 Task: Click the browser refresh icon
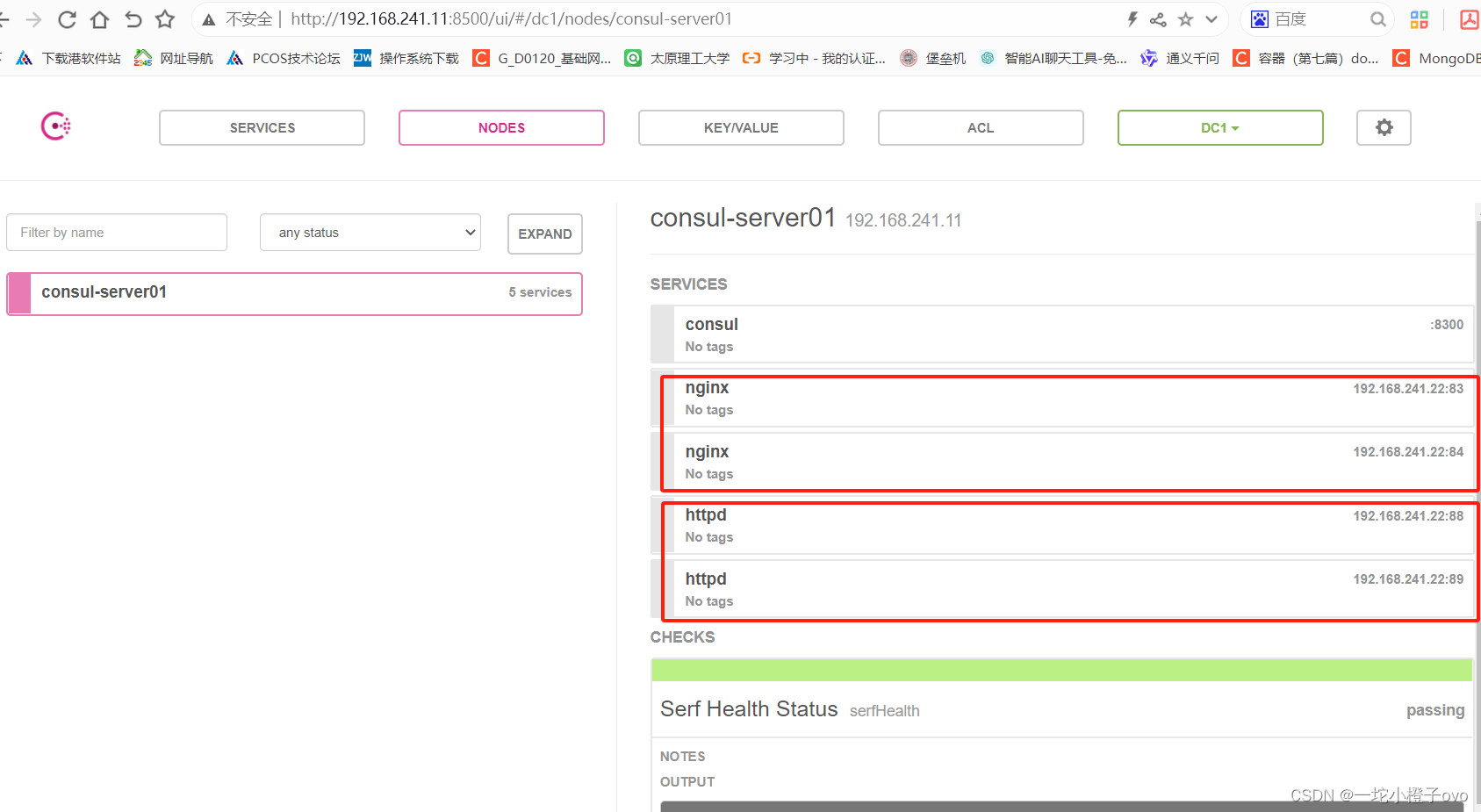(66, 18)
